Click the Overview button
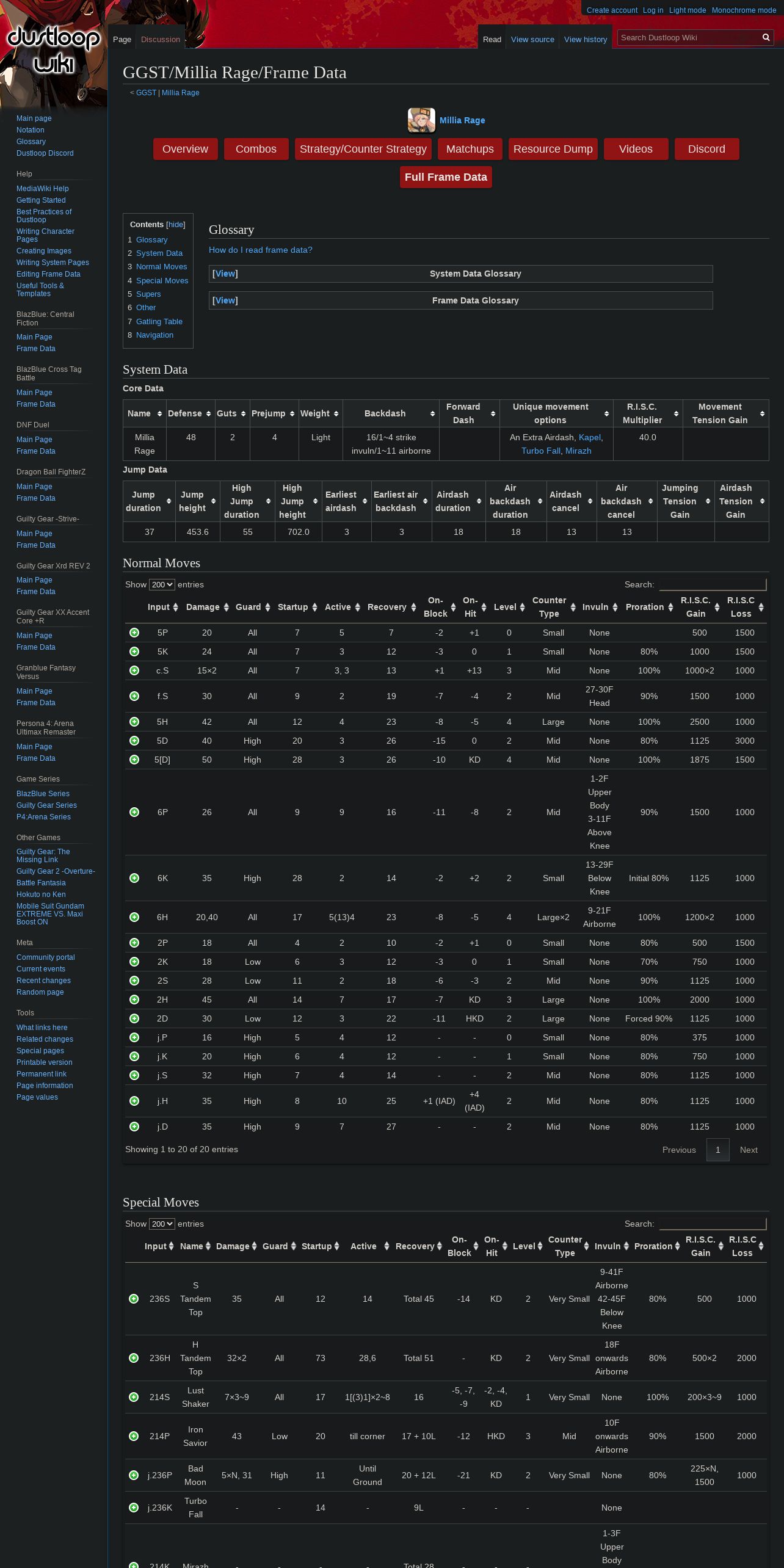This screenshot has width=784, height=1568. tap(185, 149)
